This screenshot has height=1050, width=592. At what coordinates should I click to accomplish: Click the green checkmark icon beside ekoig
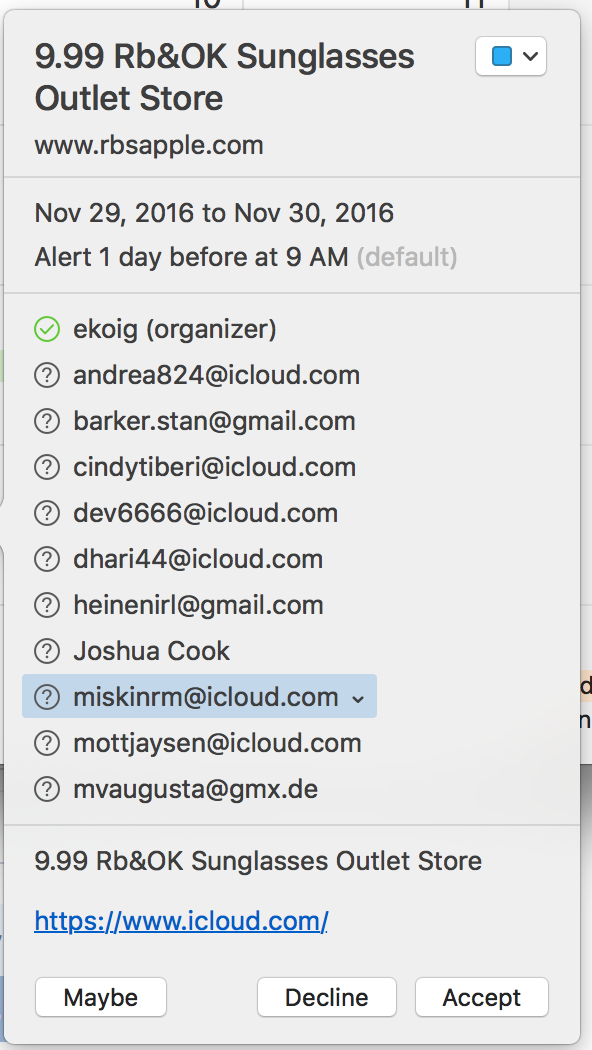(x=47, y=329)
